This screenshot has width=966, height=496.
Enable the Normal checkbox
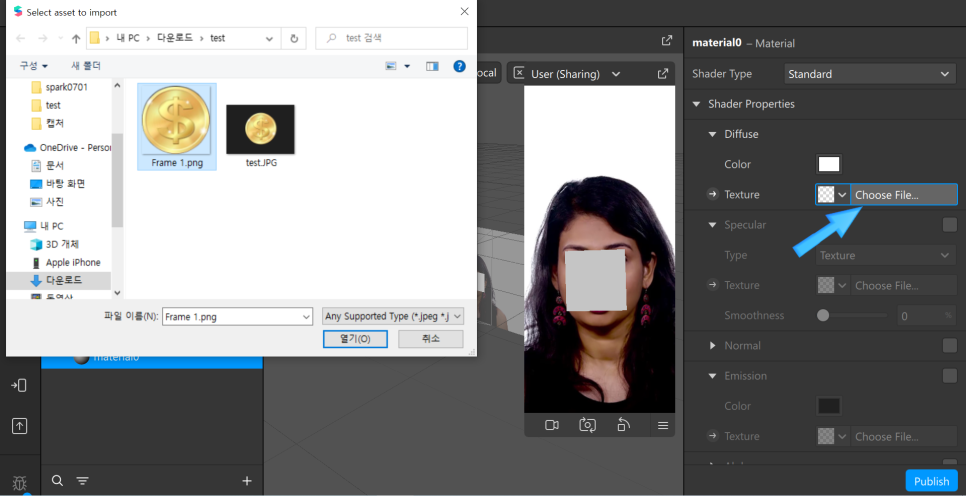point(949,346)
